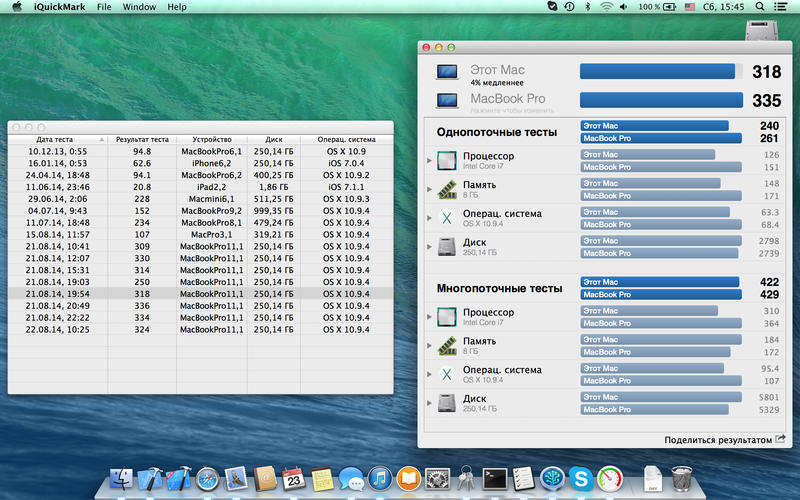800x500 pixels.
Task: Open iBooks orange icon in dock
Action: pyautogui.click(x=408, y=479)
